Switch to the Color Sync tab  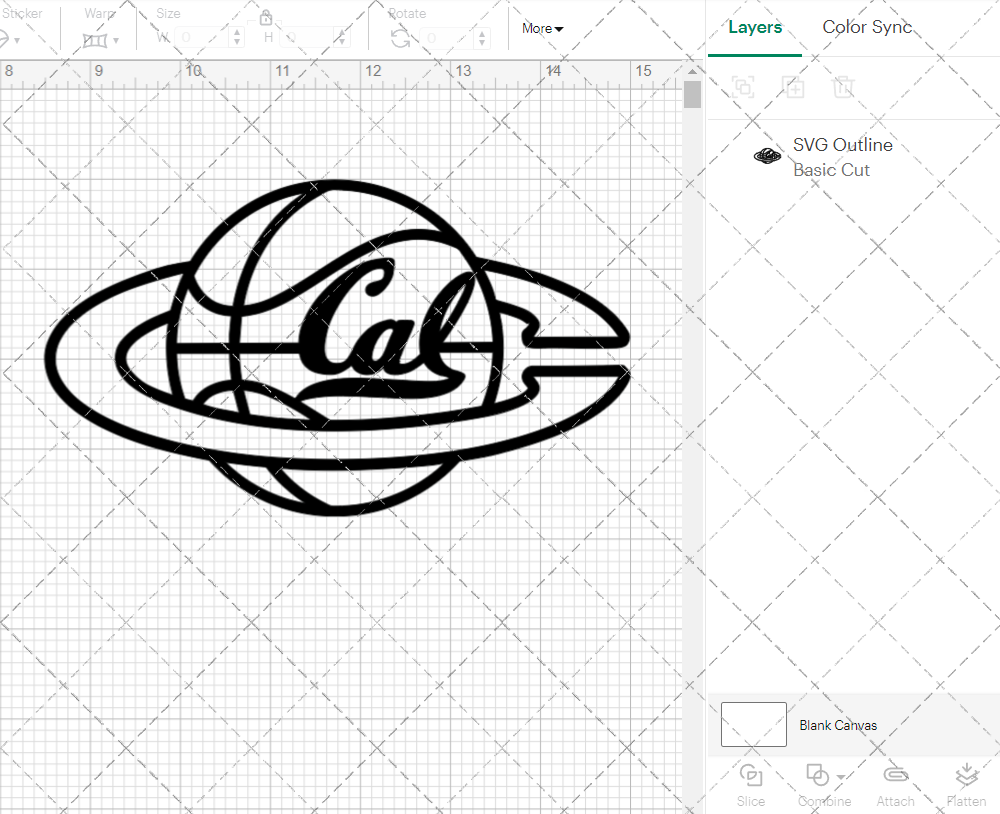867,27
